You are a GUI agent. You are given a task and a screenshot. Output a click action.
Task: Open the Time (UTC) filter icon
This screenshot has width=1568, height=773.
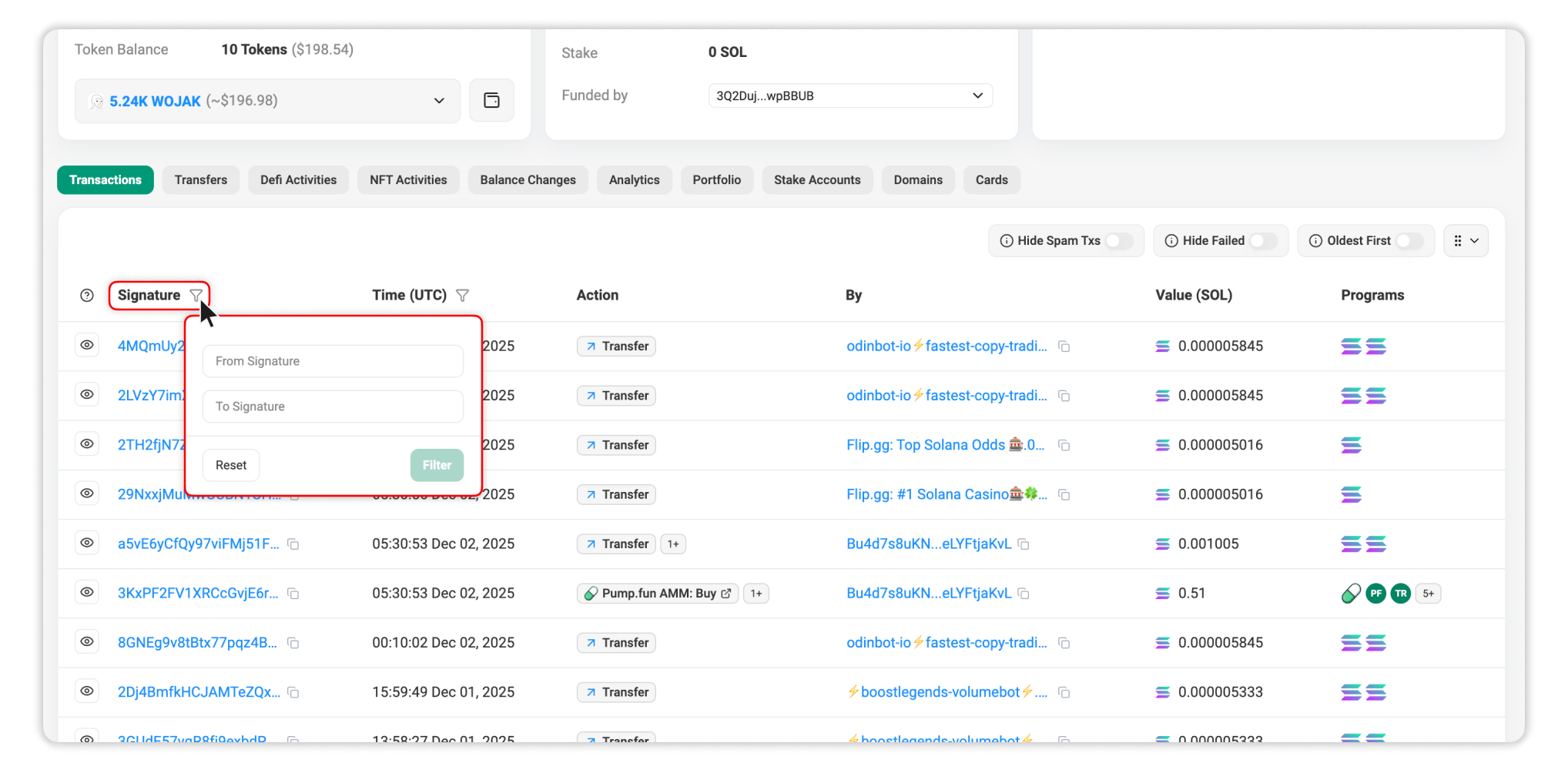click(x=462, y=296)
